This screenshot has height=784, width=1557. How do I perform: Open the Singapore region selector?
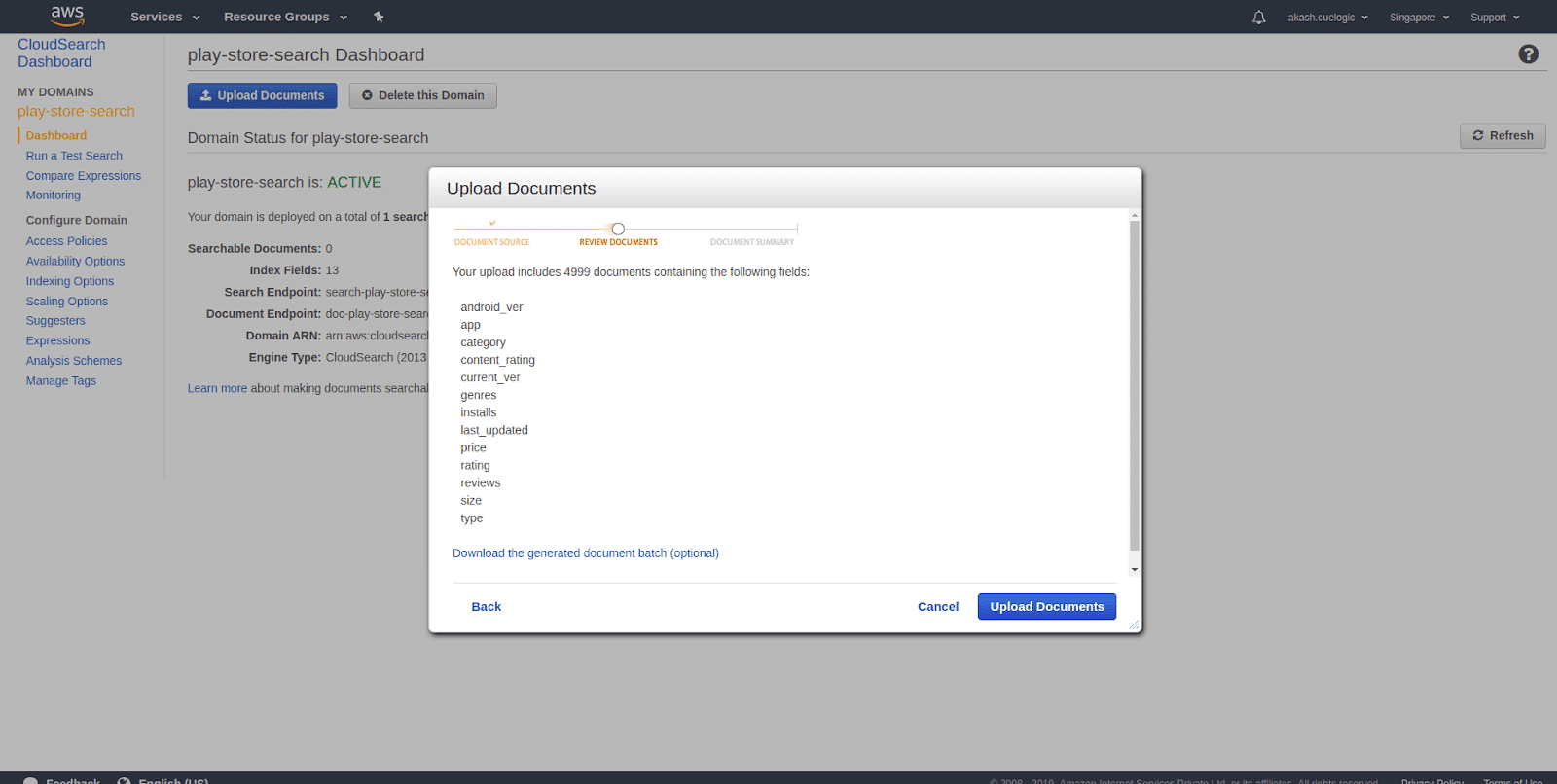coord(1419,18)
